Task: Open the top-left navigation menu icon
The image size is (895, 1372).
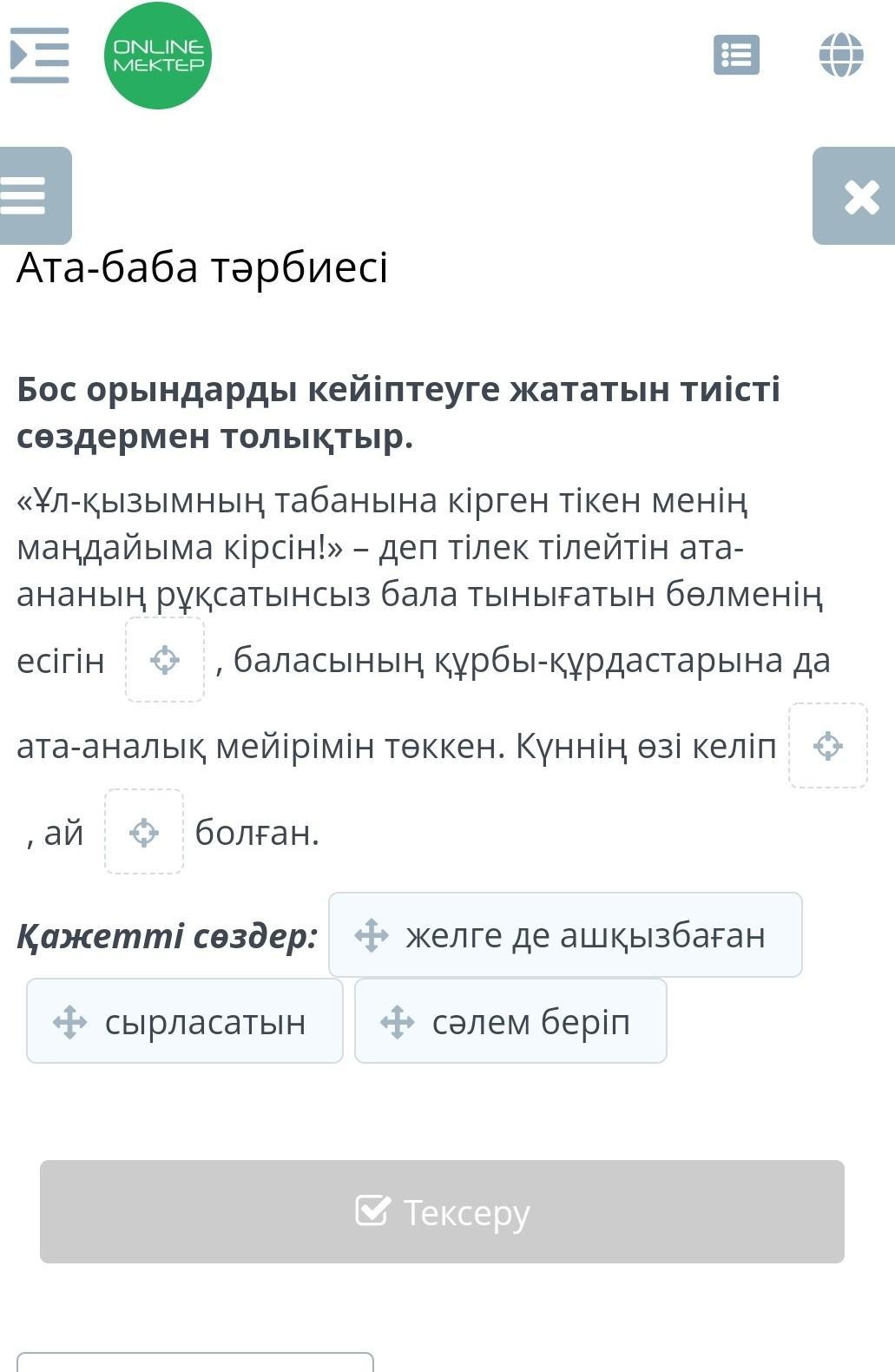Action: (x=39, y=55)
